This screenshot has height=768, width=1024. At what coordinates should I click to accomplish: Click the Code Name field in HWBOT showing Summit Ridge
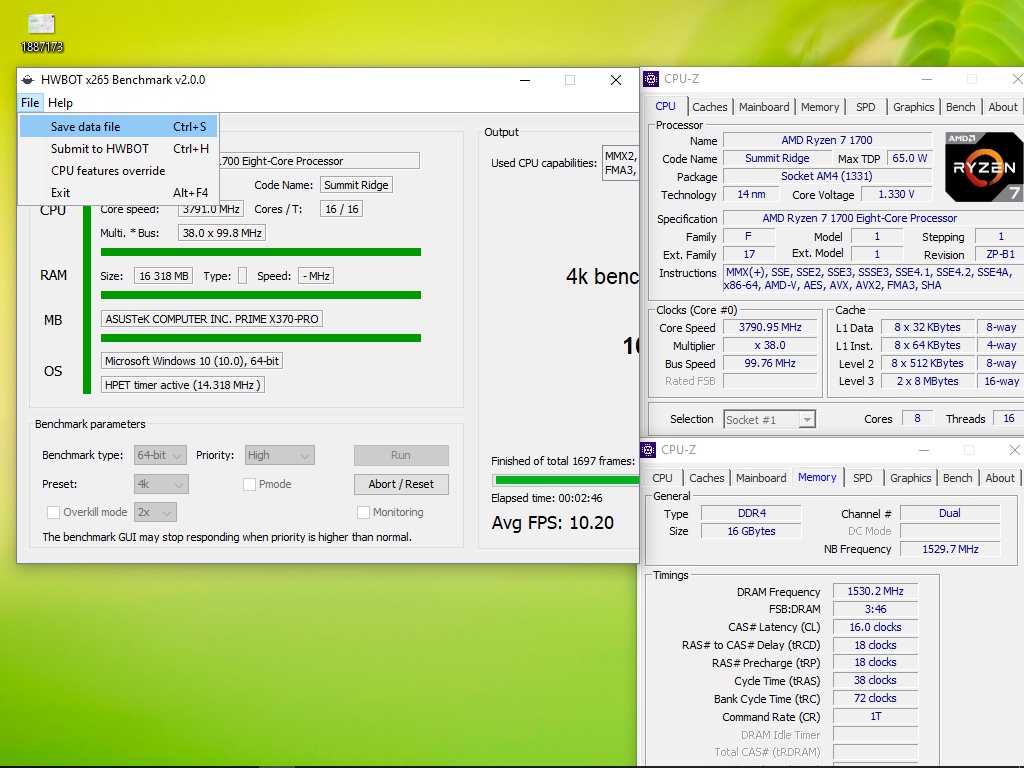pyautogui.click(x=356, y=185)
